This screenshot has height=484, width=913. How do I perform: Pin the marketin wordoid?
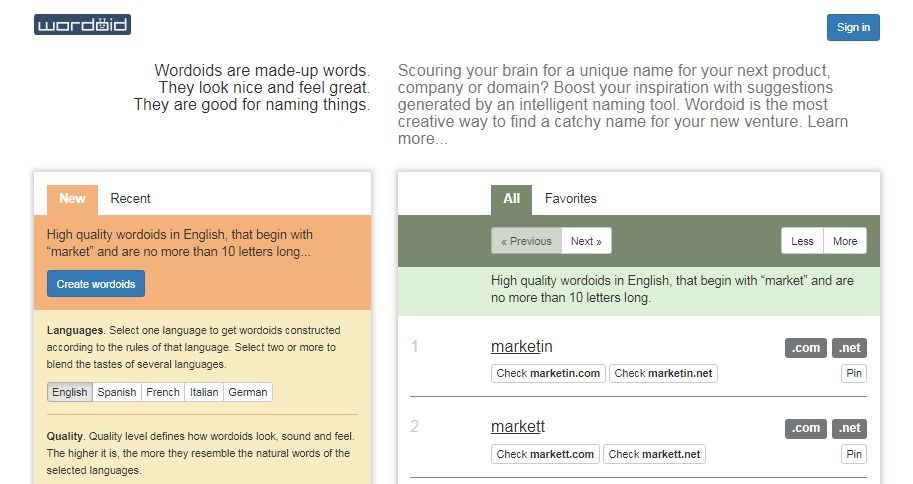point(853,373)
